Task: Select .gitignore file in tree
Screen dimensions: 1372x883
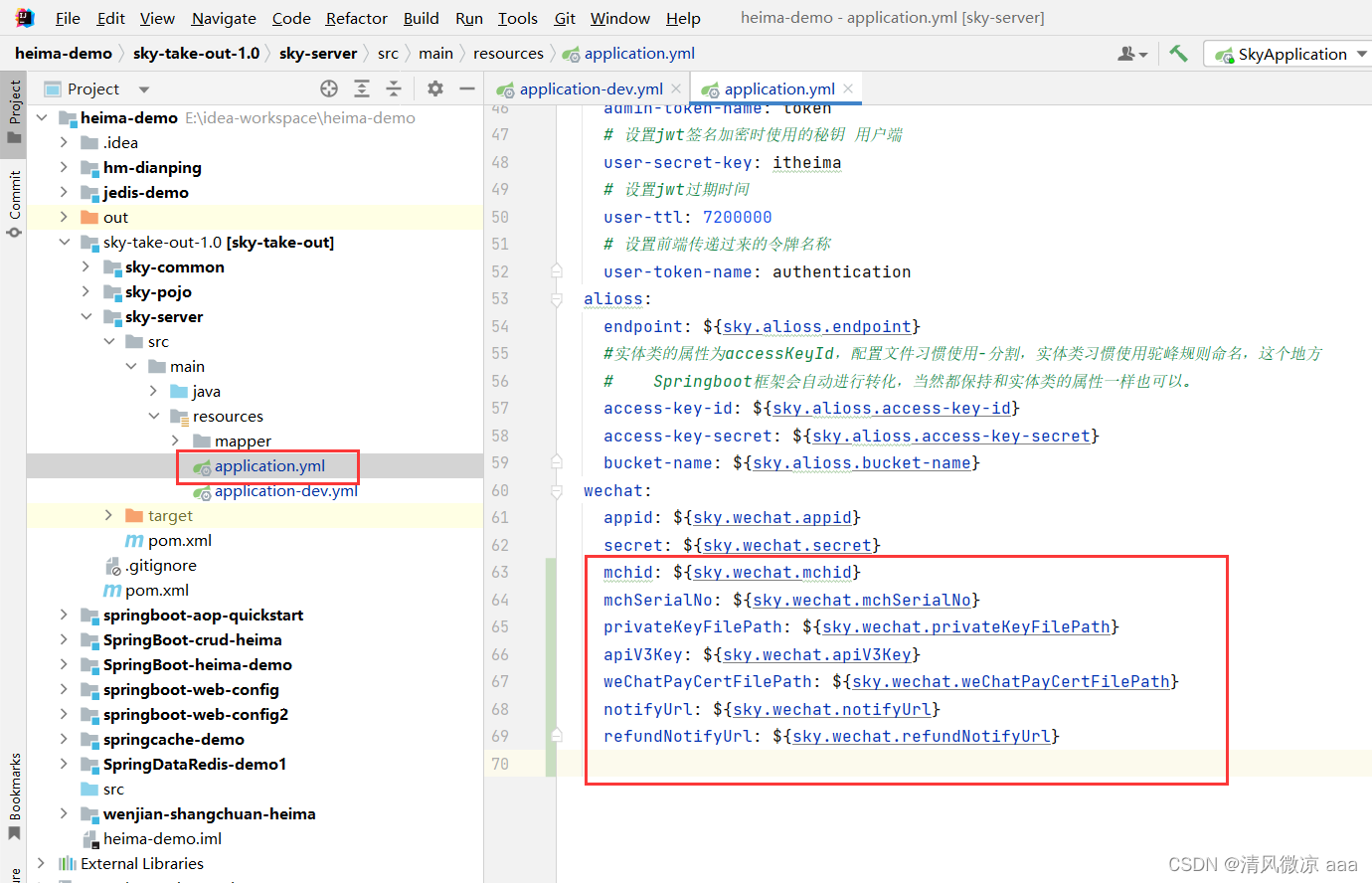Action: click(160, 565)
